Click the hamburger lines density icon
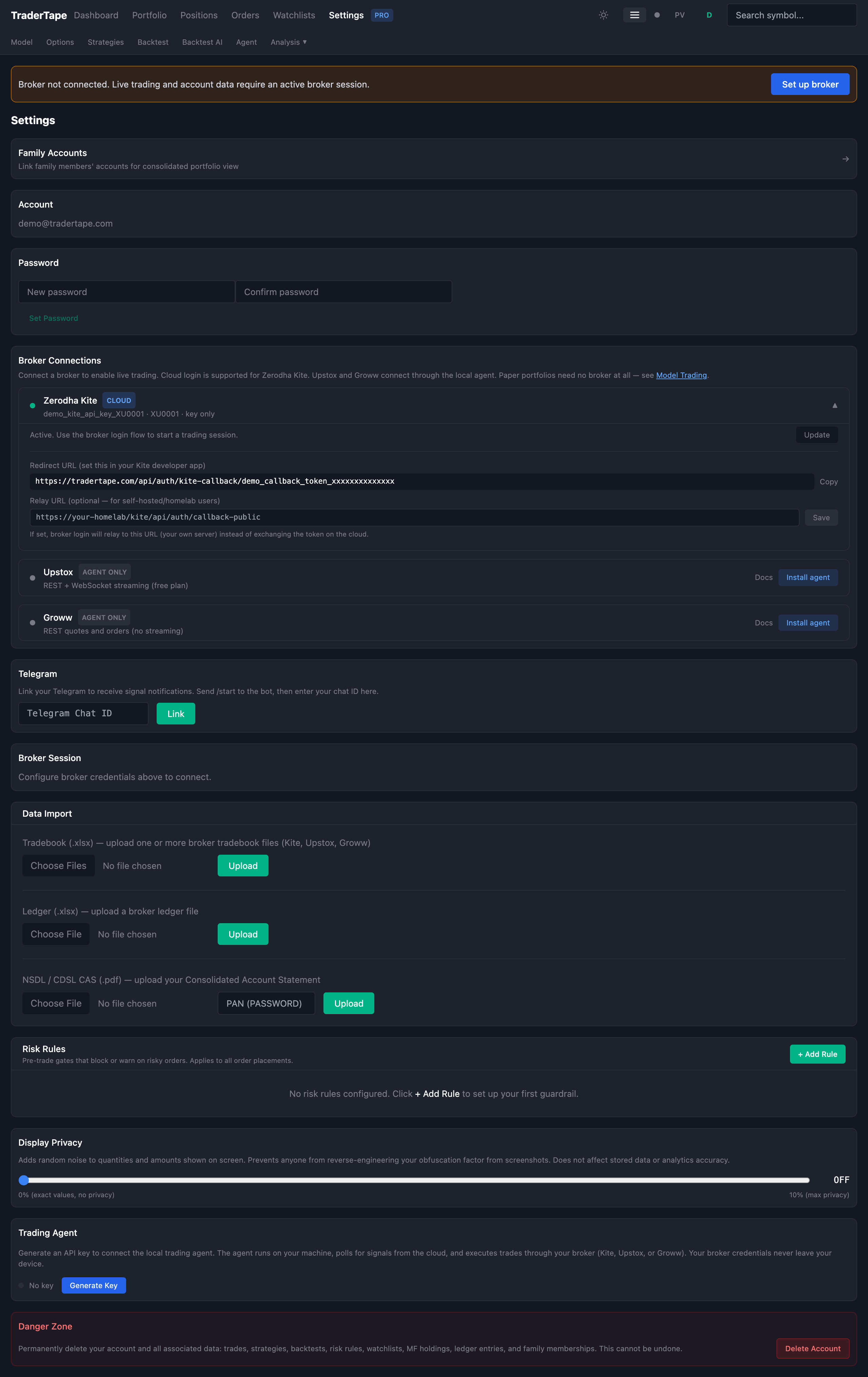This screenshot has height=1377, width=868. (634, 16)
